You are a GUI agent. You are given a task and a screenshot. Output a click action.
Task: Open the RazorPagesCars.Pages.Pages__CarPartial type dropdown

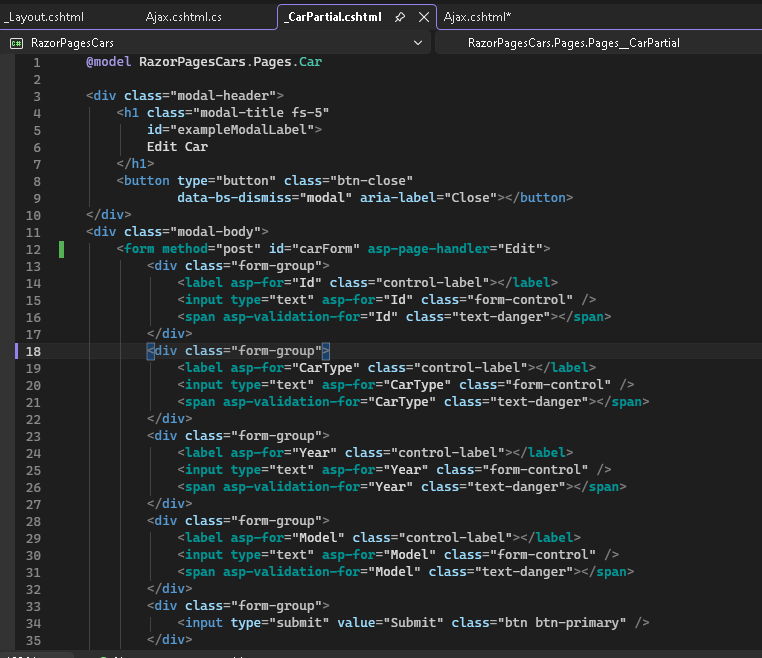pyautogui.click(x=573, y=43)
